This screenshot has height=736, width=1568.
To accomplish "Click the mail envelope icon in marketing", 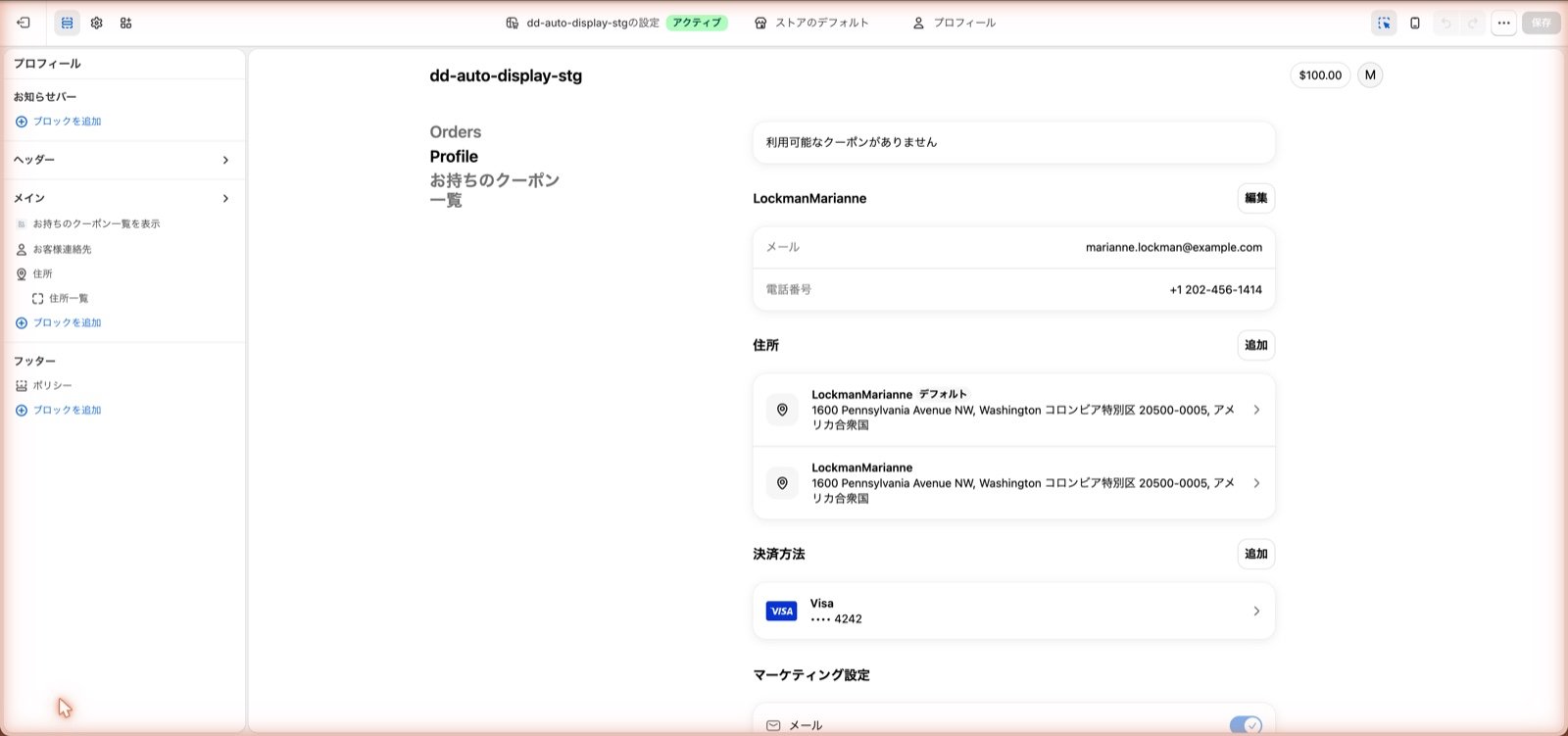I will click(x=773, y=726).
